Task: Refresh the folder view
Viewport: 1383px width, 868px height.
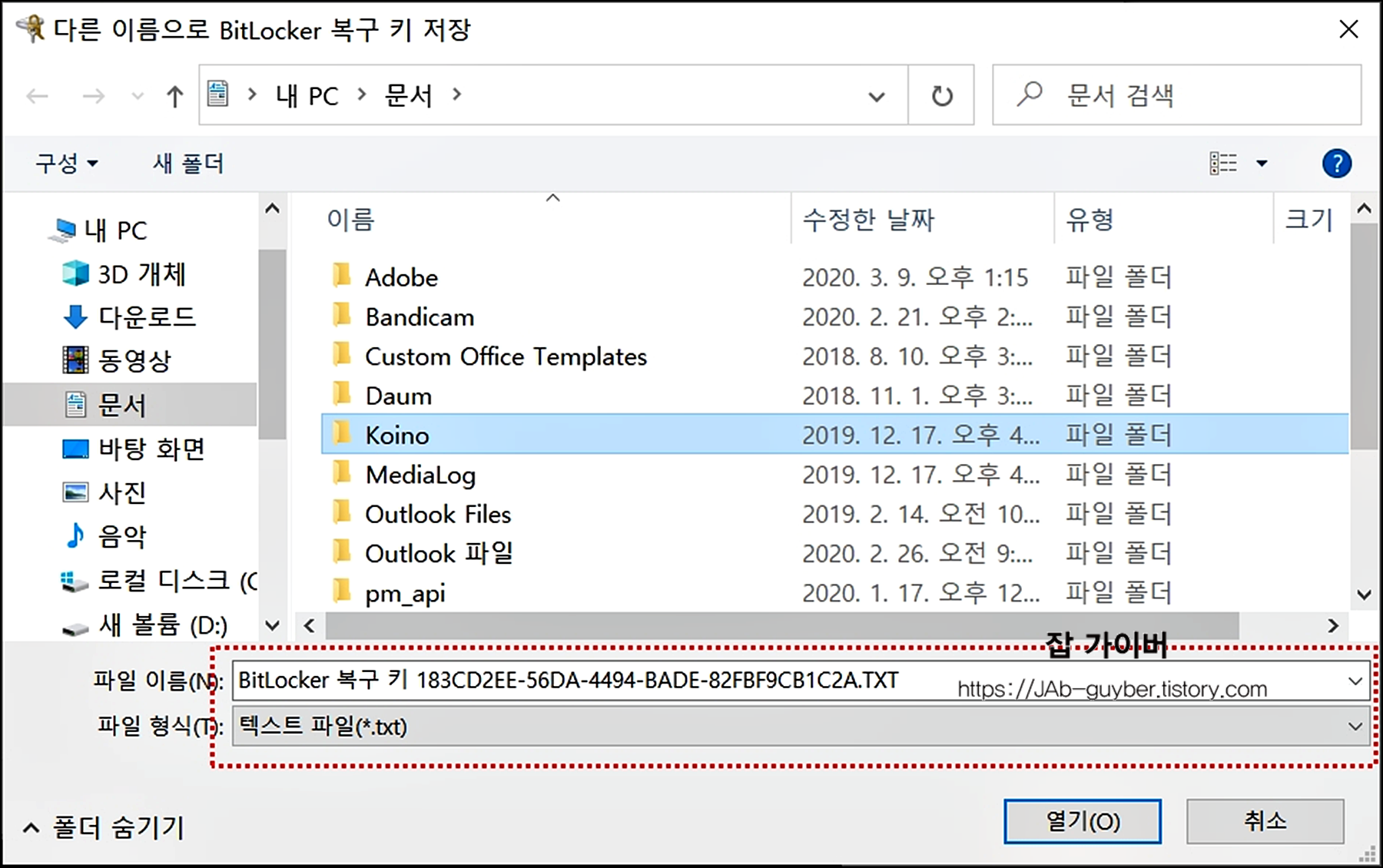Action: [x=940, y=94]
